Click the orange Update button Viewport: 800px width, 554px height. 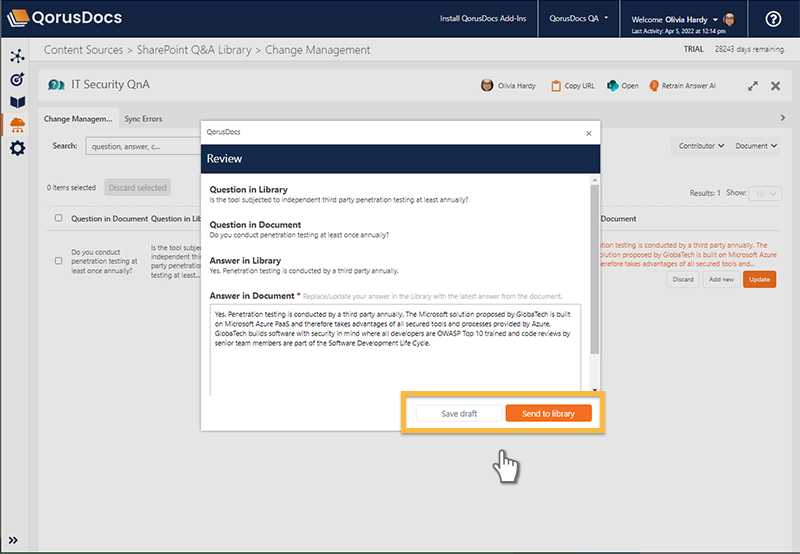coord(759,280)
